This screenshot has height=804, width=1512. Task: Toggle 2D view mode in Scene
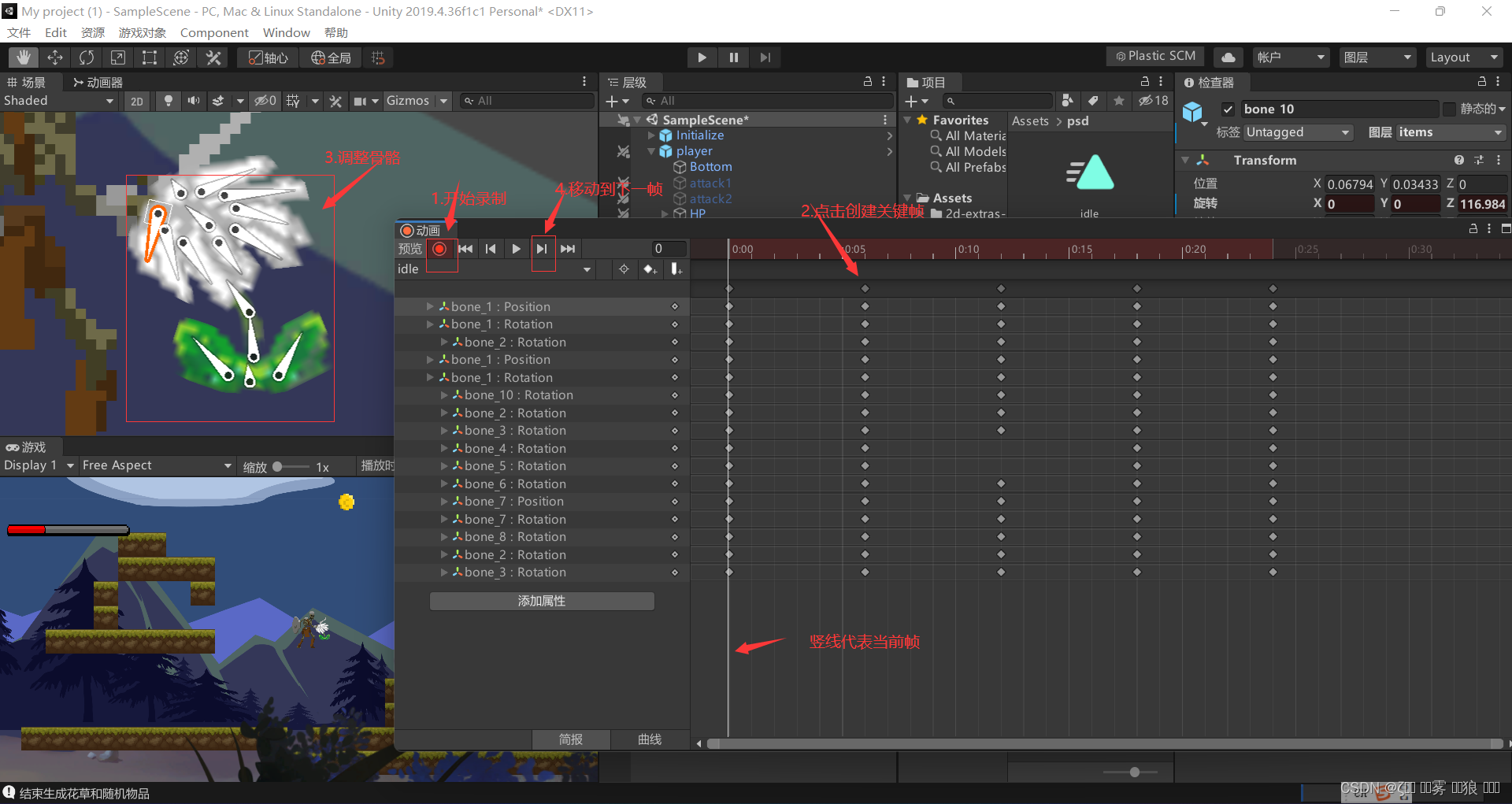[137, 101]
